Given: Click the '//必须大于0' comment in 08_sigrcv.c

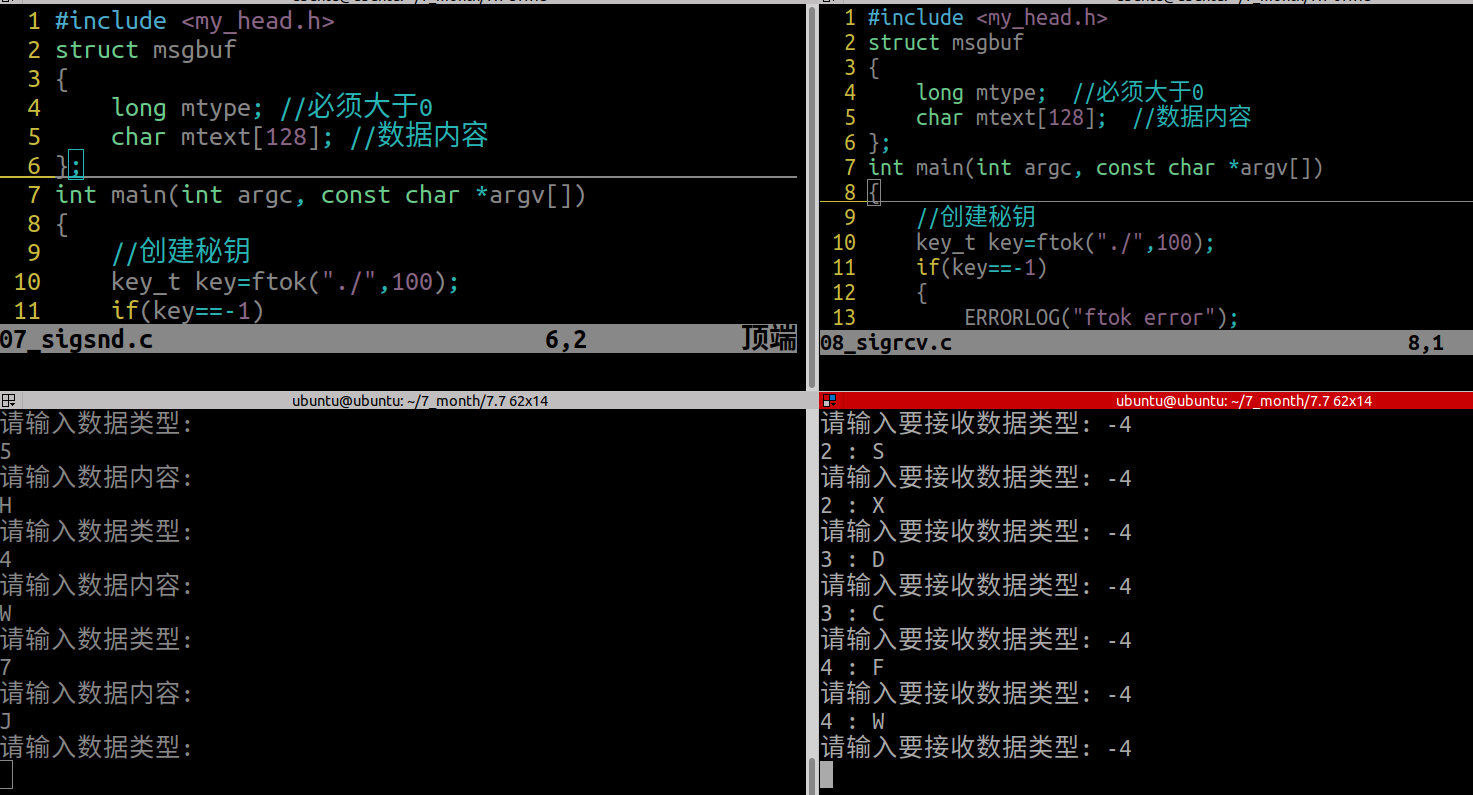Looking at the screenshot, I should click(1138, 92).
